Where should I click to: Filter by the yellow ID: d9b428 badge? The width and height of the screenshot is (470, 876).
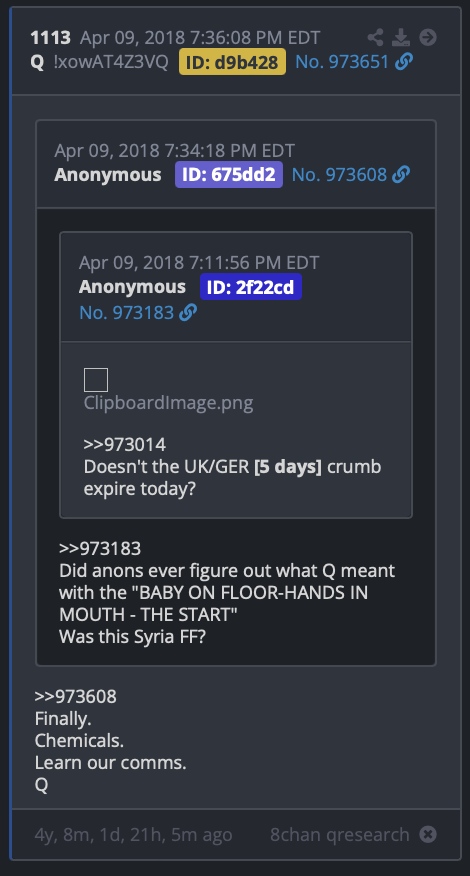232,61
